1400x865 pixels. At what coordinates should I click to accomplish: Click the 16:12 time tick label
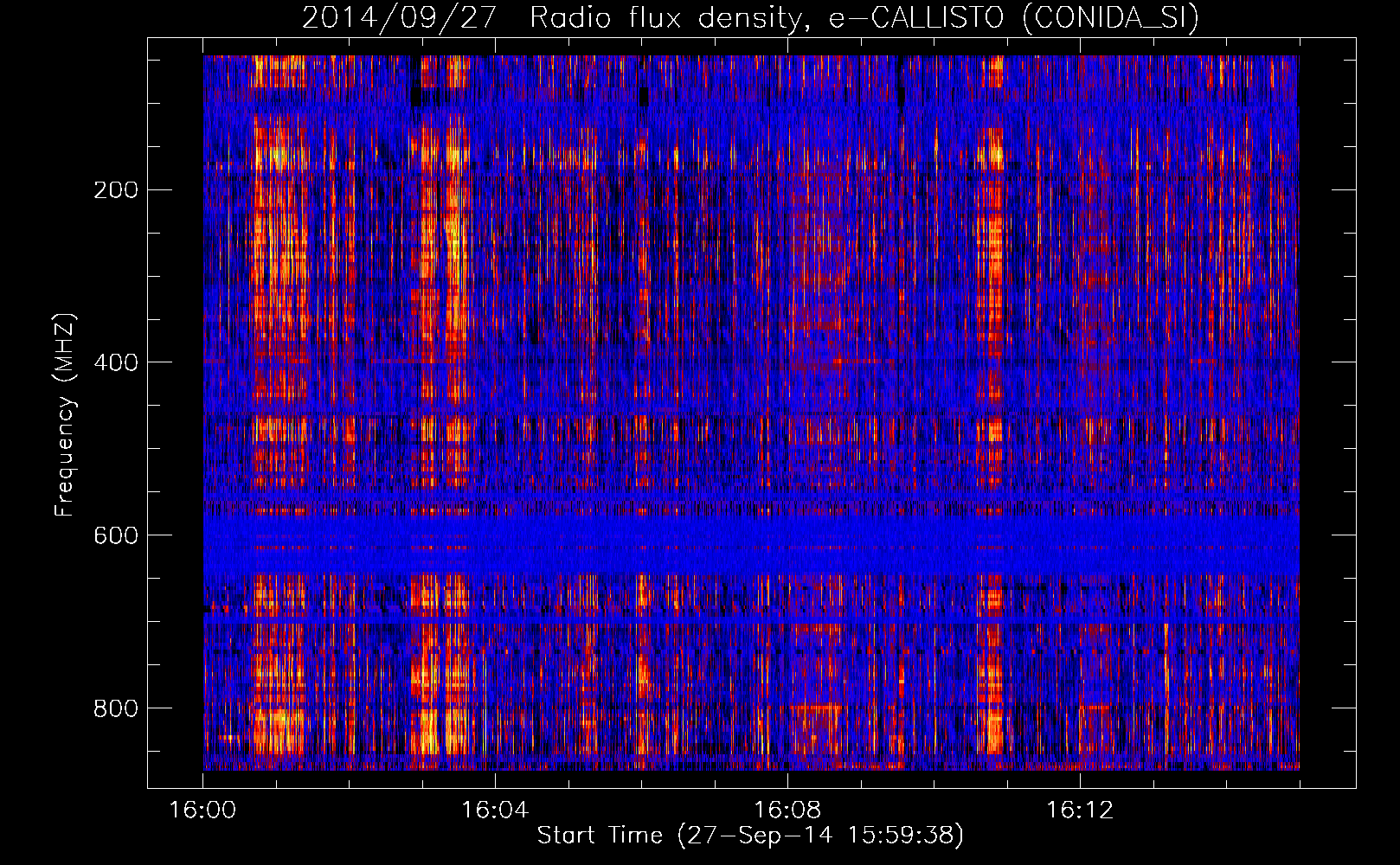pyautogui.click(x=1080, y=811)
